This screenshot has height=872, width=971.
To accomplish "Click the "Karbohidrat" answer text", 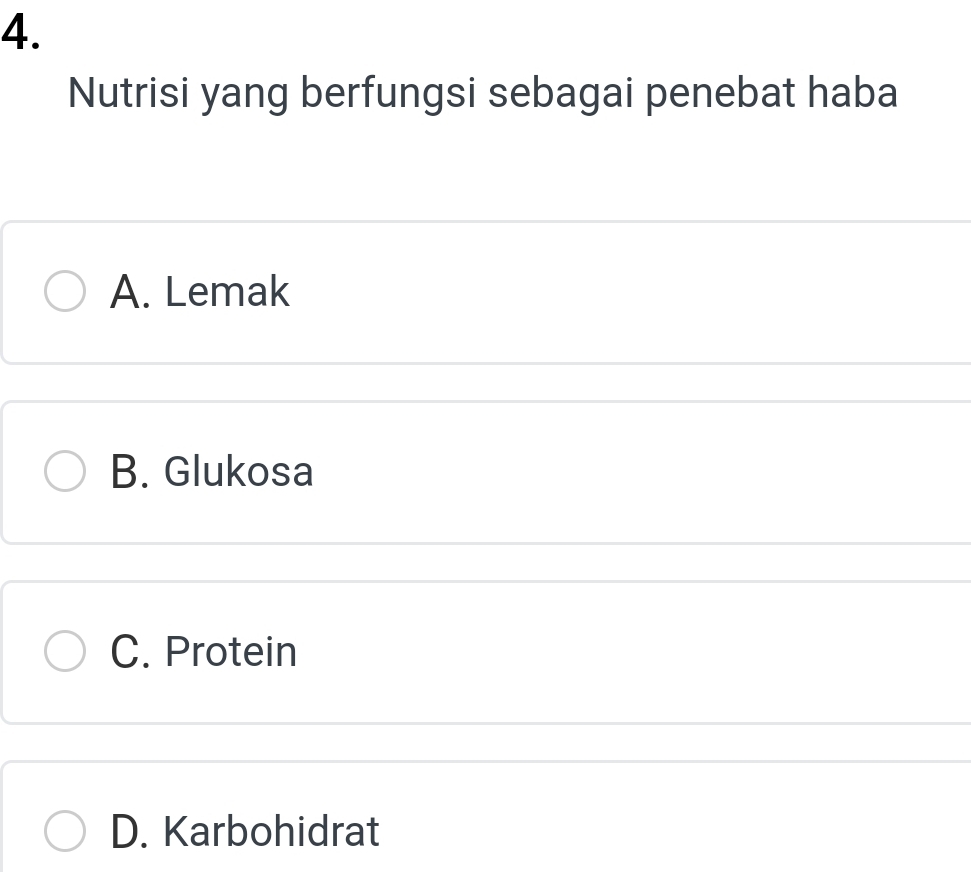I will (x=271, y=831).
